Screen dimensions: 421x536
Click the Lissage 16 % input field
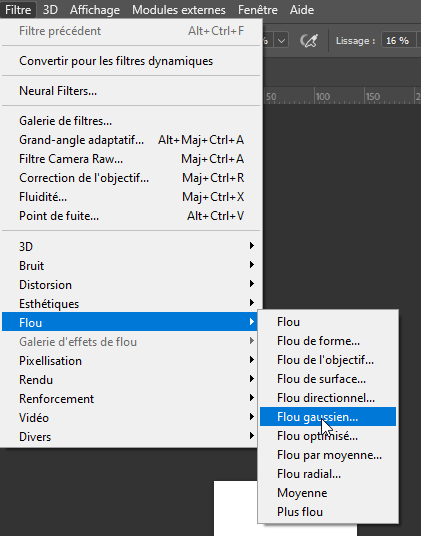point(398,41)
